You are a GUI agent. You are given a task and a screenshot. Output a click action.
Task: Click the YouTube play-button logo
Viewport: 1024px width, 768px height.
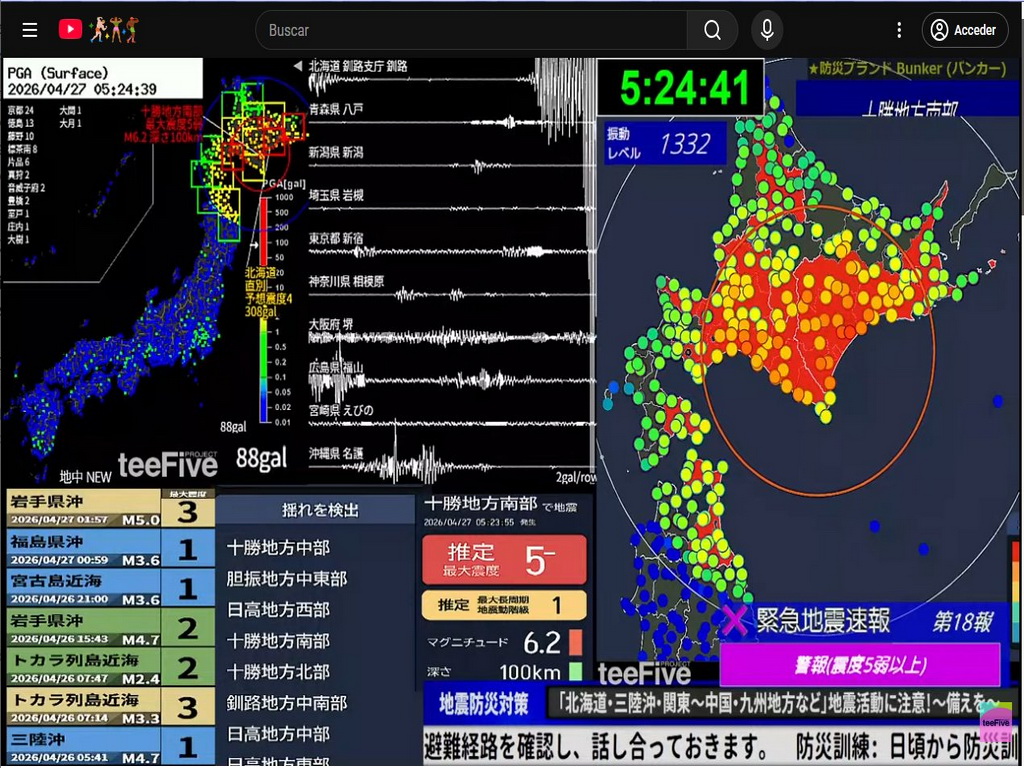(x=69, y=29)
